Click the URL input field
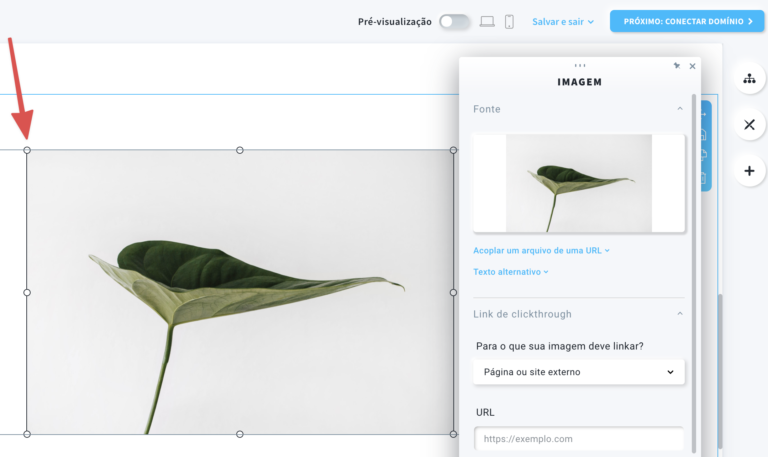Viewport: 768px width, 457px height. [x=579, y=439]
